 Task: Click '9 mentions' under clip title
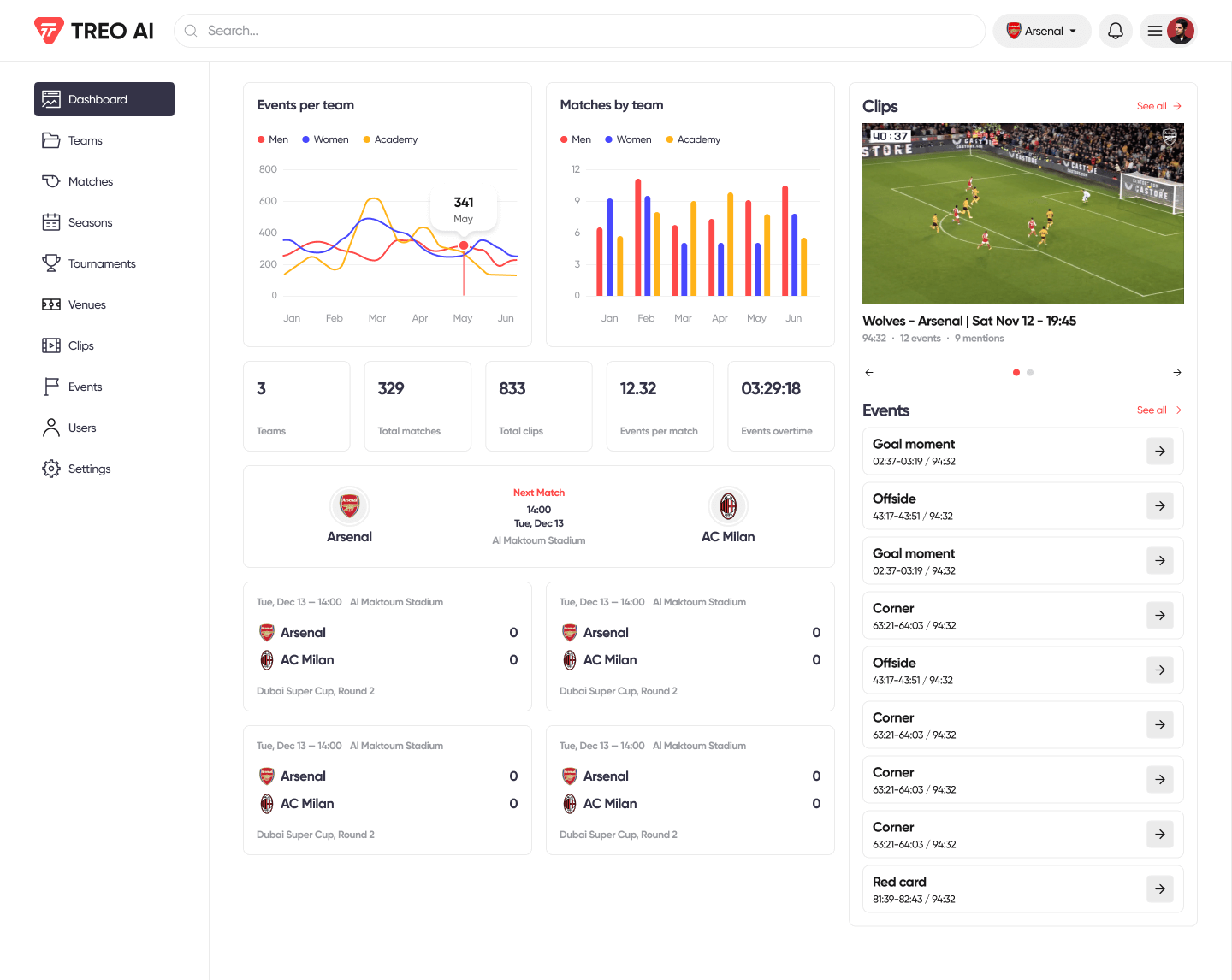(x=980, y=339)
